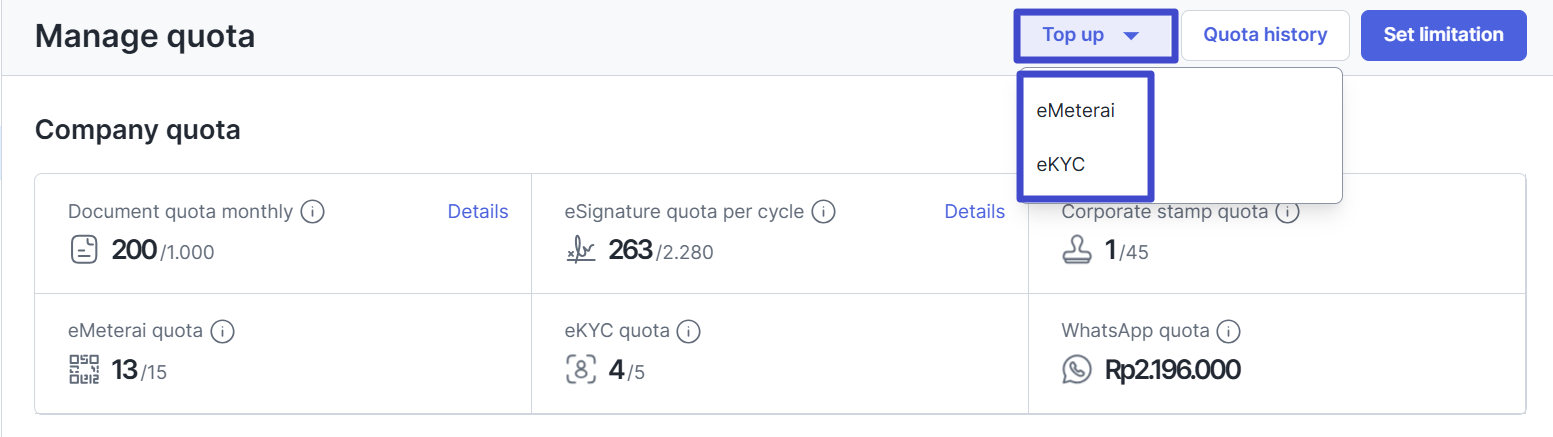Click info icon next to eMeterai quota
Screen dimensions: 1553x437
tap(223, 331)
